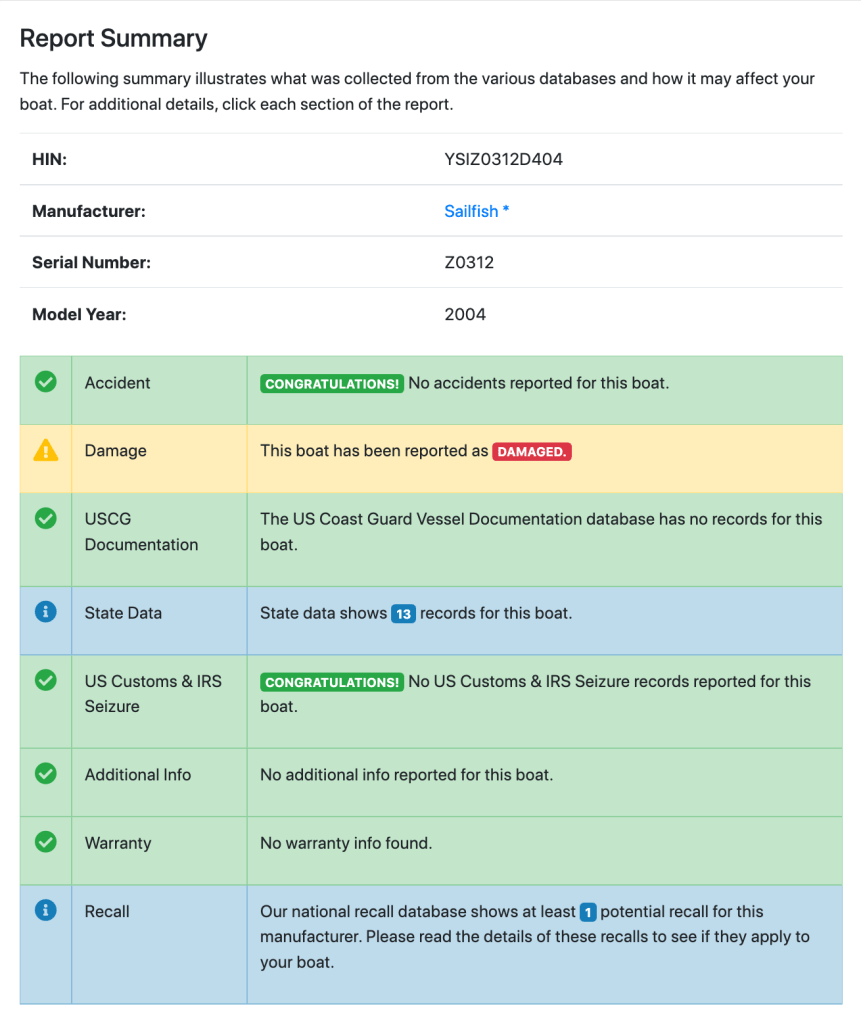Click the green checkmark beside Warranty

point(46,842)
